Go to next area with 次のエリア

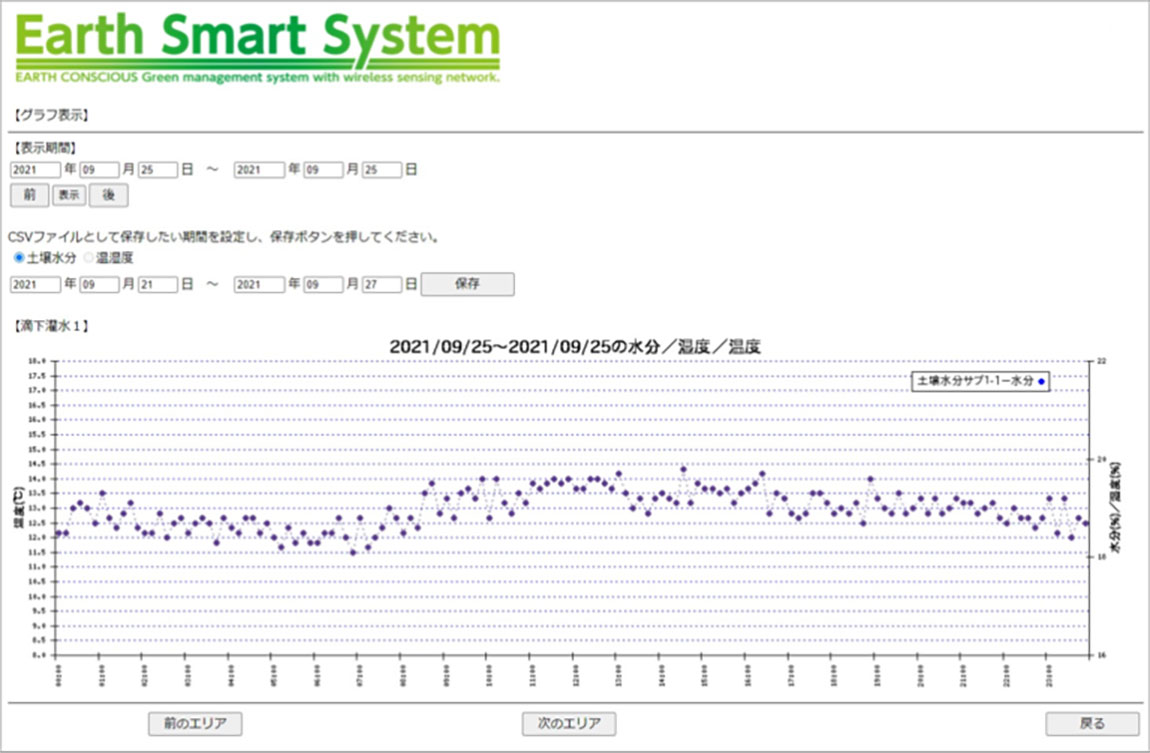click(568, 723)
